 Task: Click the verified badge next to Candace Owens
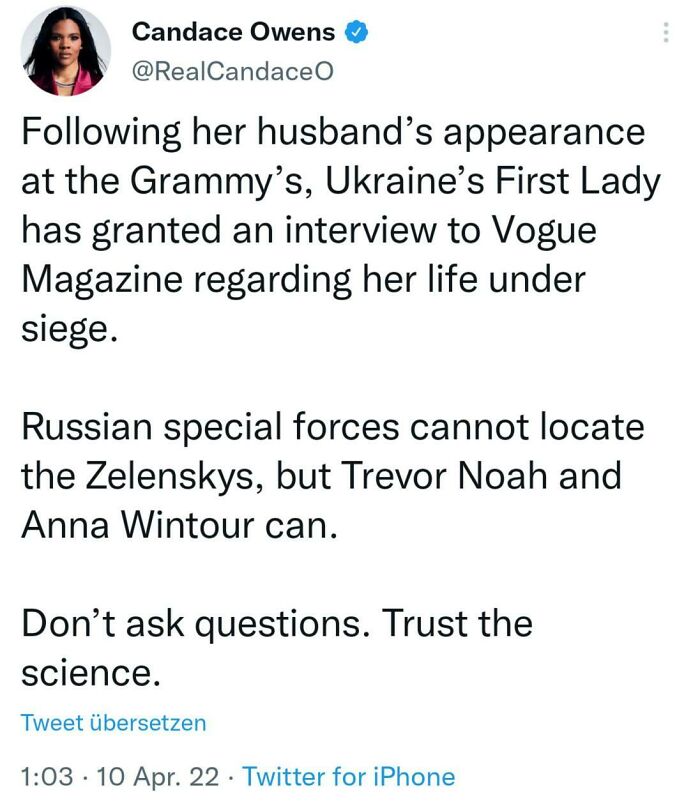point(354,30)
